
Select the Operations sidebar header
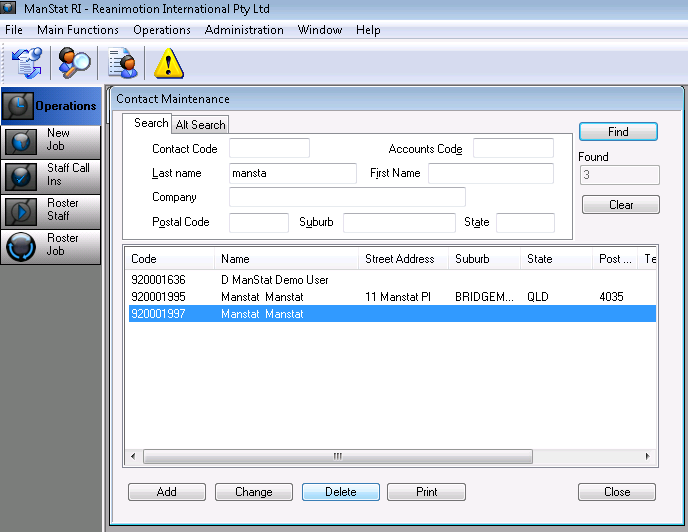(51, 106)
